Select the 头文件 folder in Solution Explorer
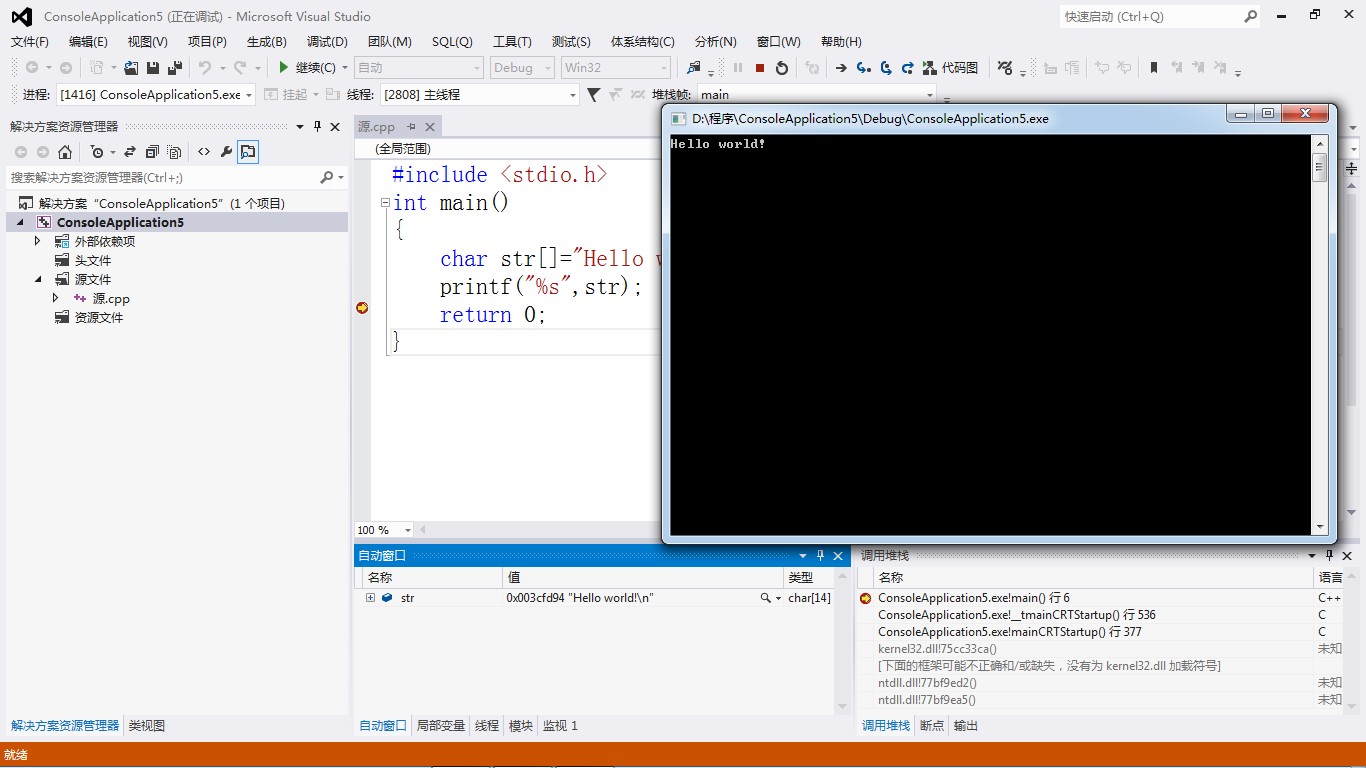The width and height of the screenshot is (1366, 768). 93,260
